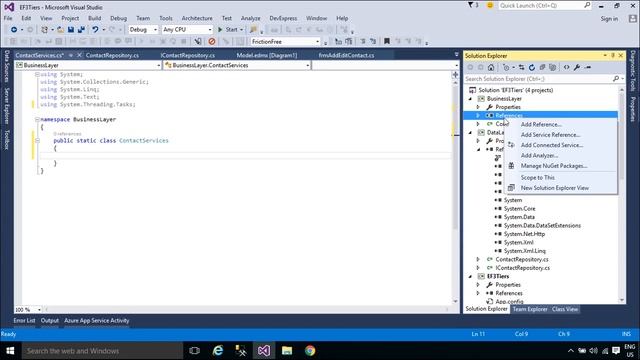640x360 pixels.
Task: Open the Error List panel tab
Action: pyautogui.click(x=24, y=320)
